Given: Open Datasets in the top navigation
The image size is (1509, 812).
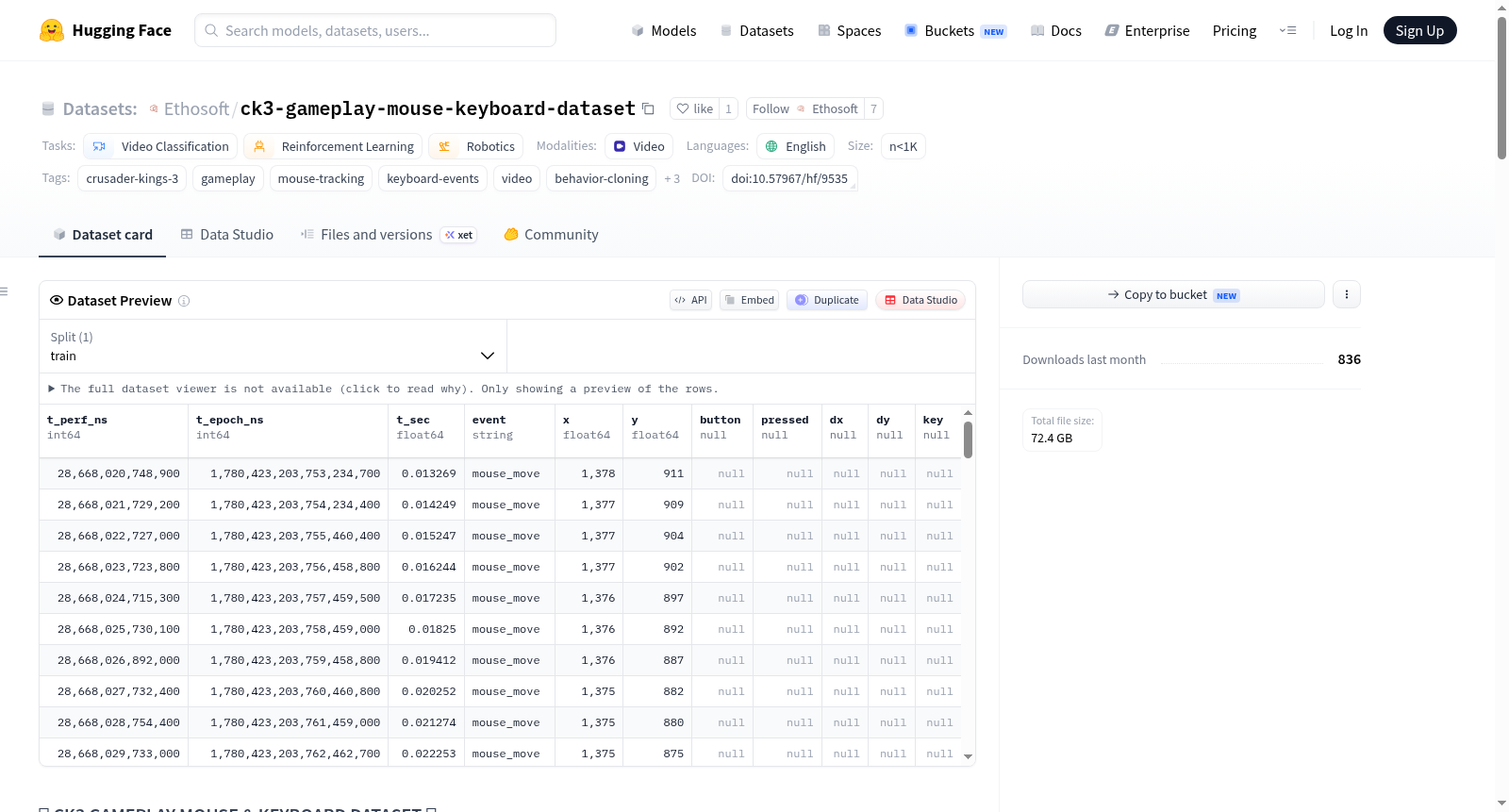Looking at the screenshot, I should 757,30.
